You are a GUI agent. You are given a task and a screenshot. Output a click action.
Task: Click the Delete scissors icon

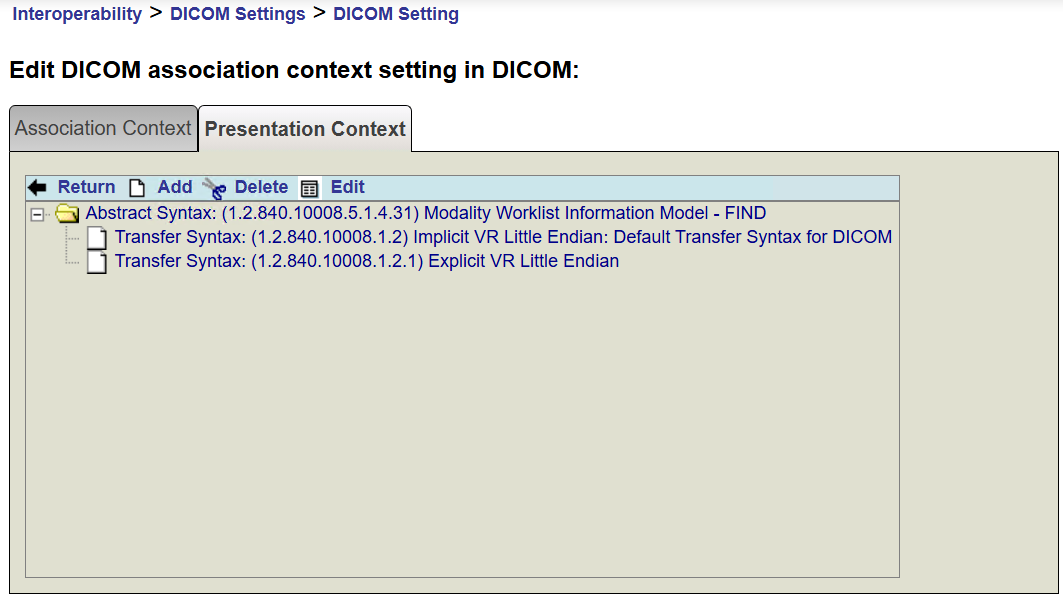[x=214, y=188]
